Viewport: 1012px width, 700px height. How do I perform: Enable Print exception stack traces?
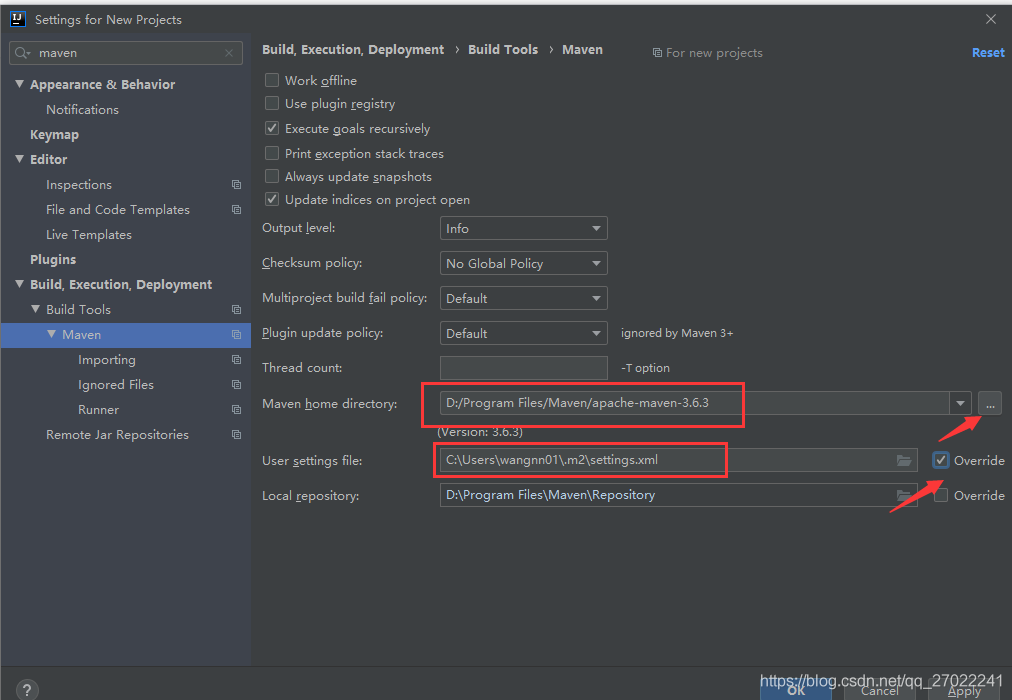tap(272, 153)
